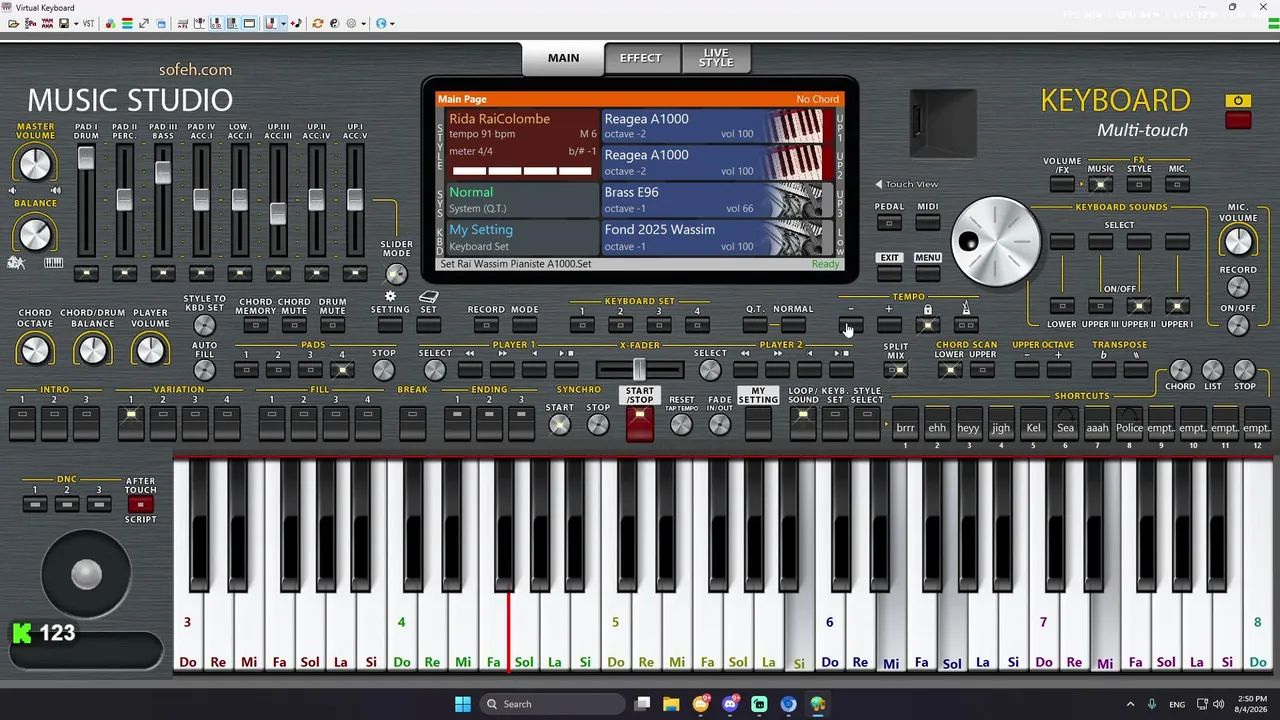Toggle the Chord Mute button
Viewport: 1280px width, 720px height.
coord(294,325)
